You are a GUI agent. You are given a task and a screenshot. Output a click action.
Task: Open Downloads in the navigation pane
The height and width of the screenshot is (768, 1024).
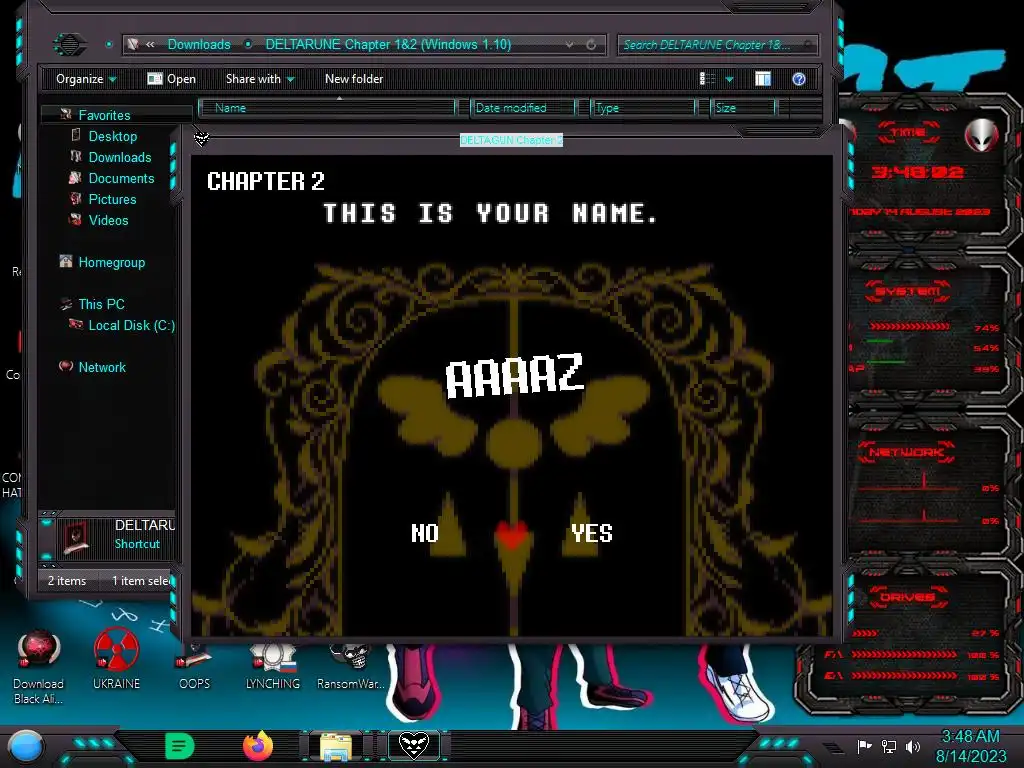120,157
